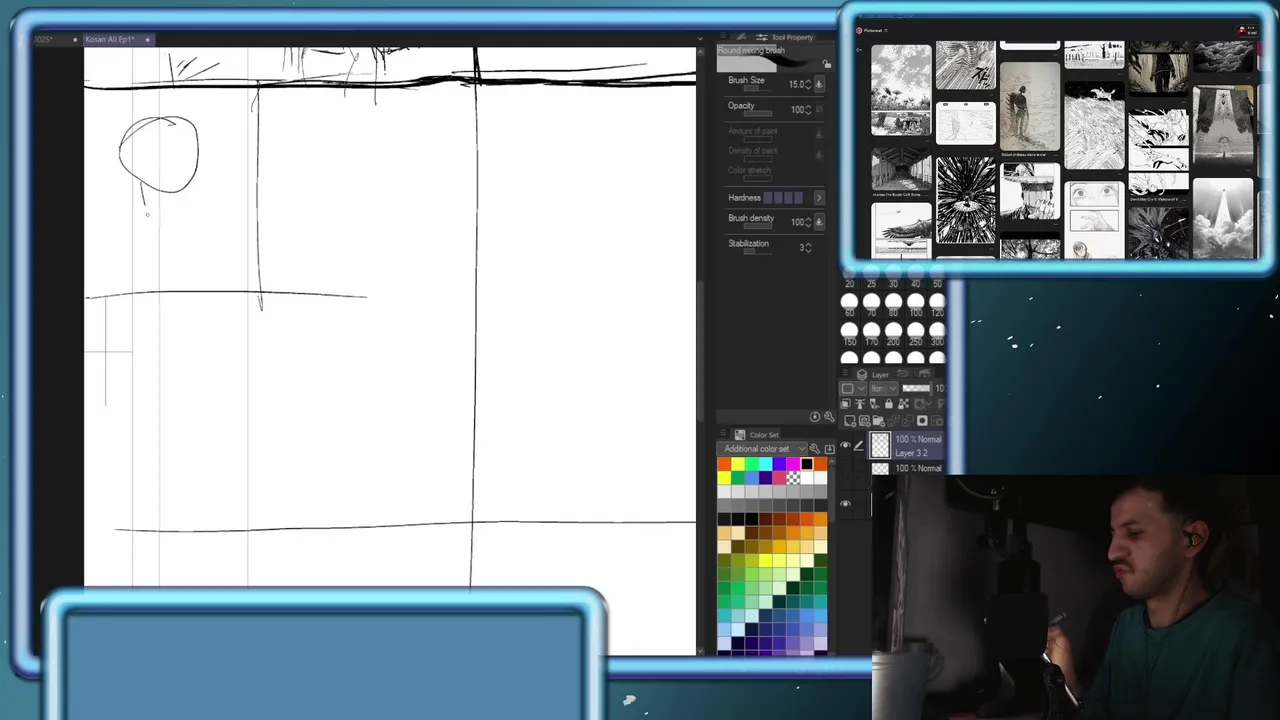
Task: Click the reset-to-initial-settings icon under Tool Property
Action: pyautogui.click(x=814, y=417)
